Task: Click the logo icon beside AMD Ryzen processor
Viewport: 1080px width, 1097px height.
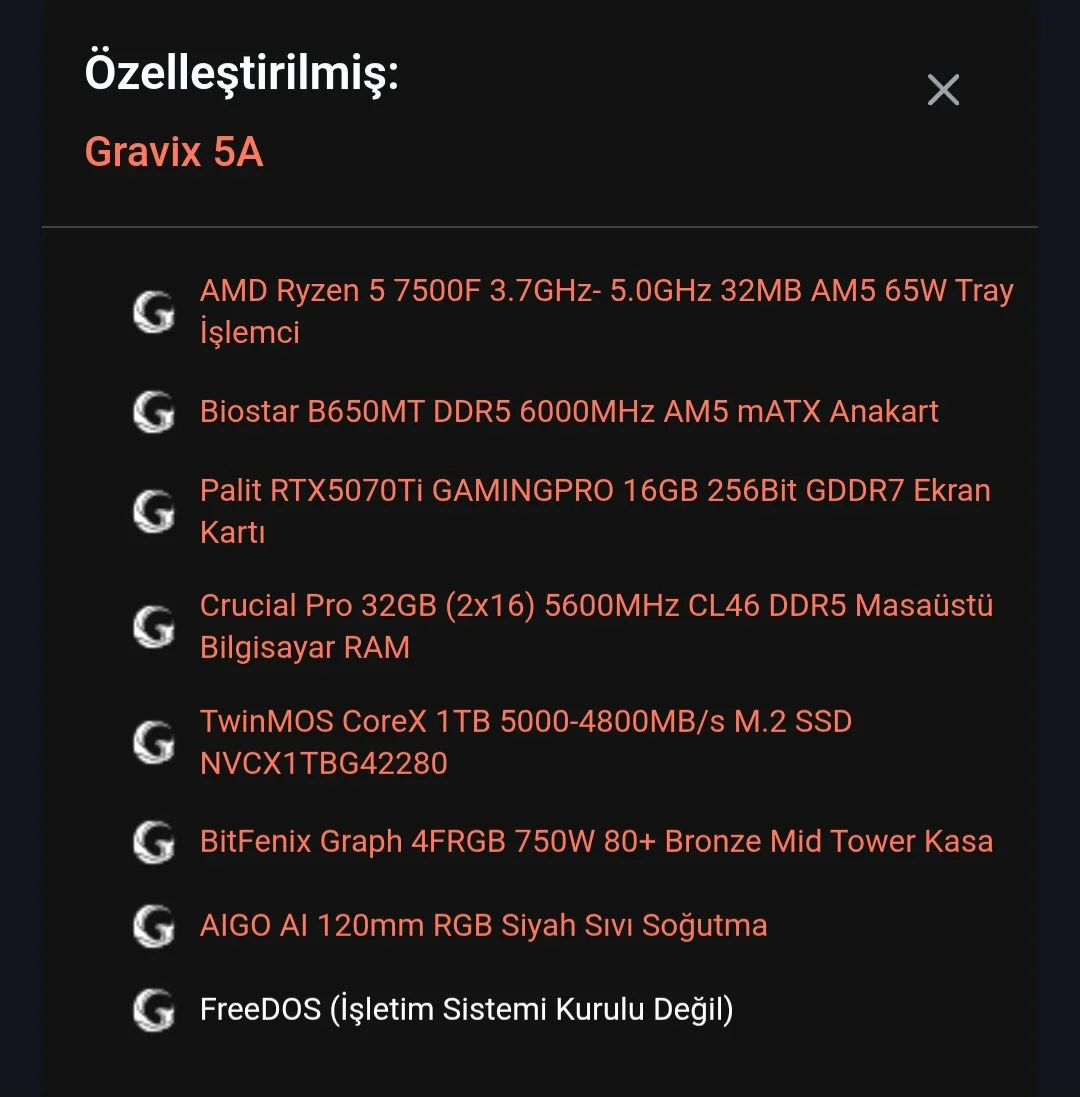Action: (x=154, y=312)
